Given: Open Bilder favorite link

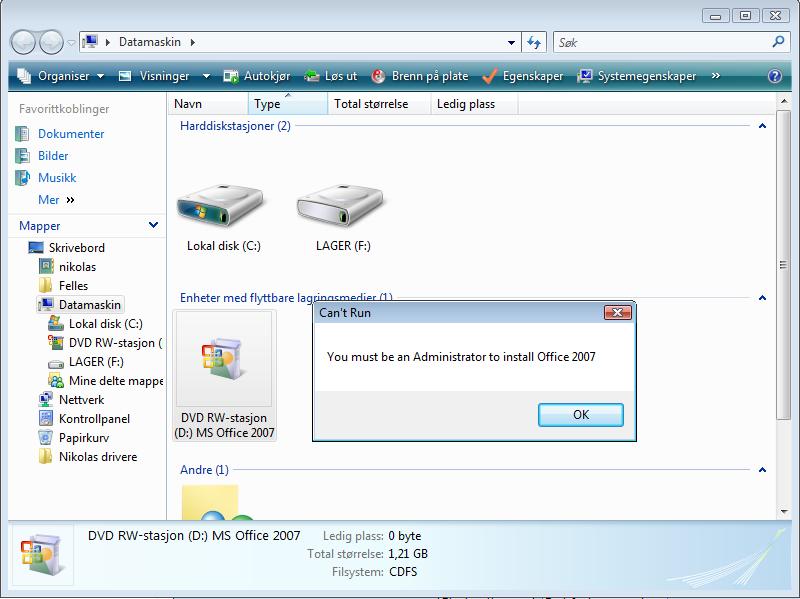Looking at the screenshot, I should (x=53, y=156).
